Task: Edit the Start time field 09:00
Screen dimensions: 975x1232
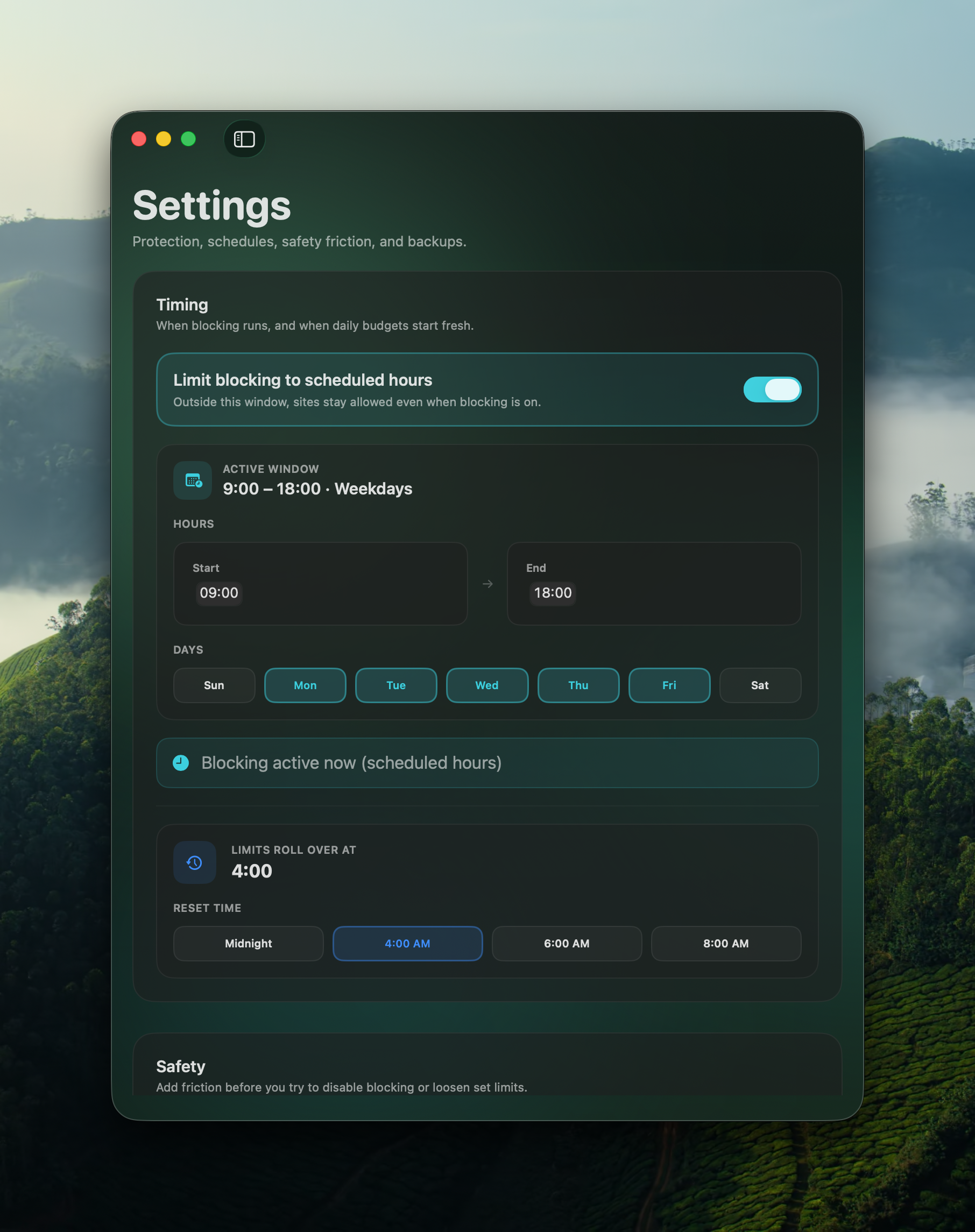Action: coord(218,593)
